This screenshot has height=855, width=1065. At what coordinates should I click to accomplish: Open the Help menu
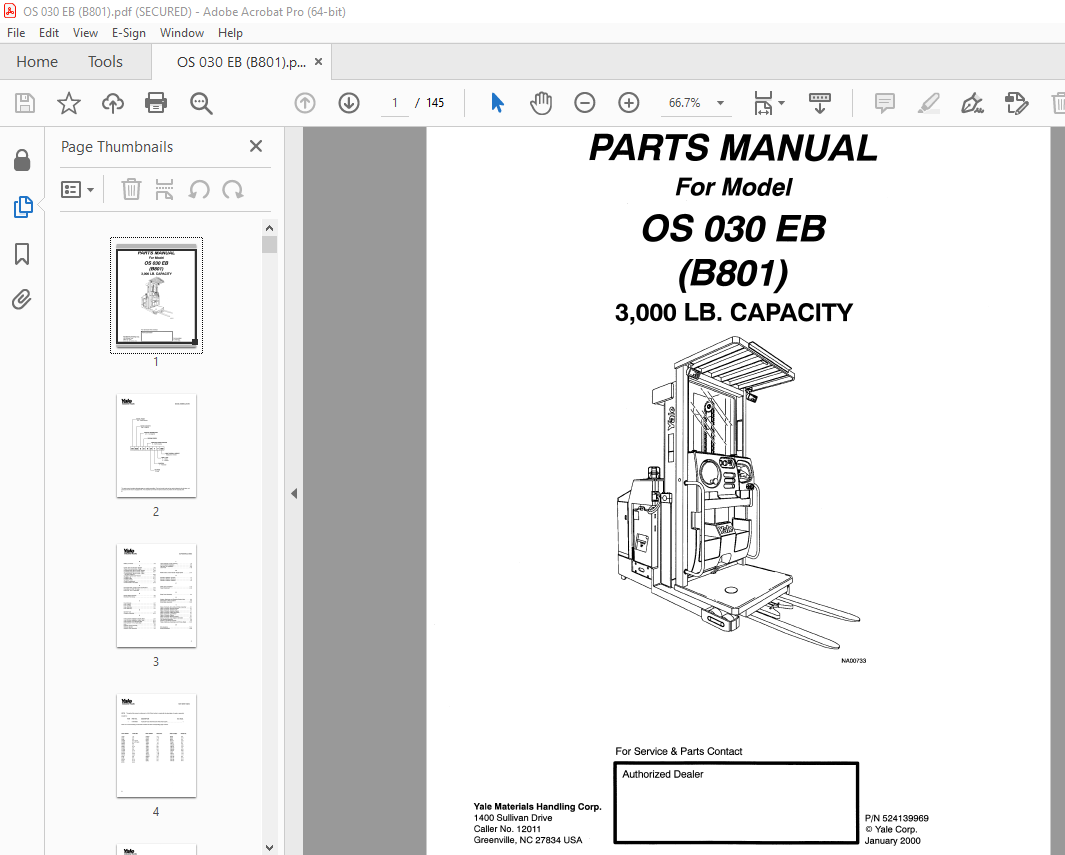point(230,33)
